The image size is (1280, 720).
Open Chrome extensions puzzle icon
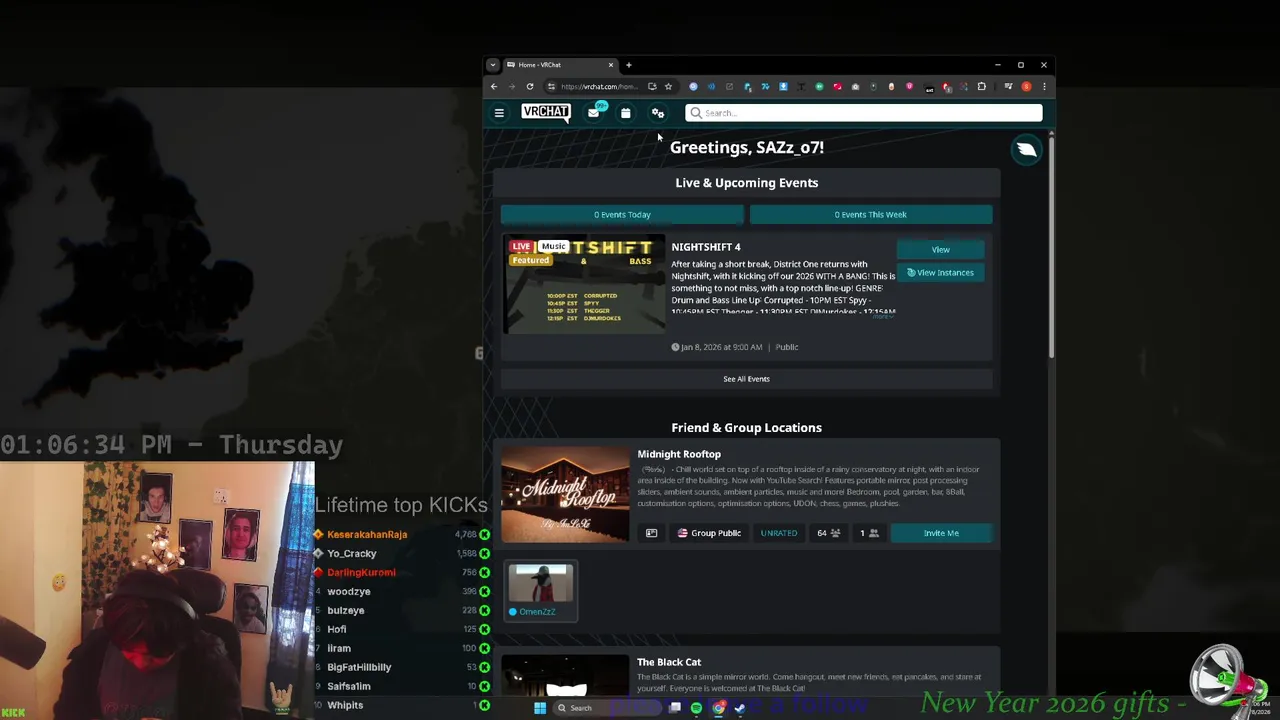(x=982, y=87)
